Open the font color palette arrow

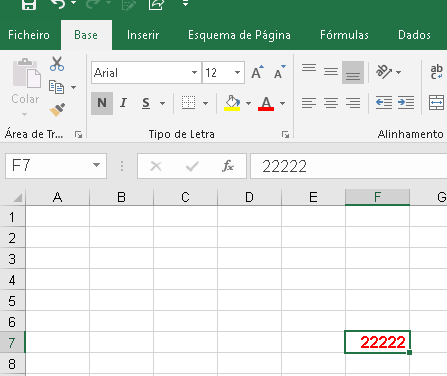282,103
